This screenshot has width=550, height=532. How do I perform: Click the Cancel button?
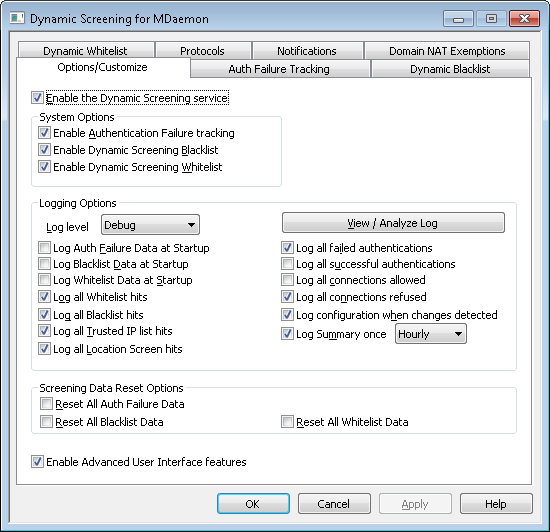coord(334,504)
